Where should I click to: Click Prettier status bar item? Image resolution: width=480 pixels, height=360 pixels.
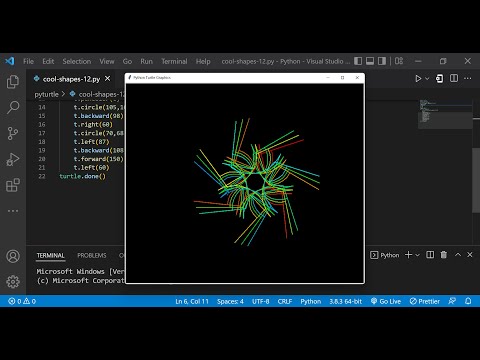(x=425, y=301)
